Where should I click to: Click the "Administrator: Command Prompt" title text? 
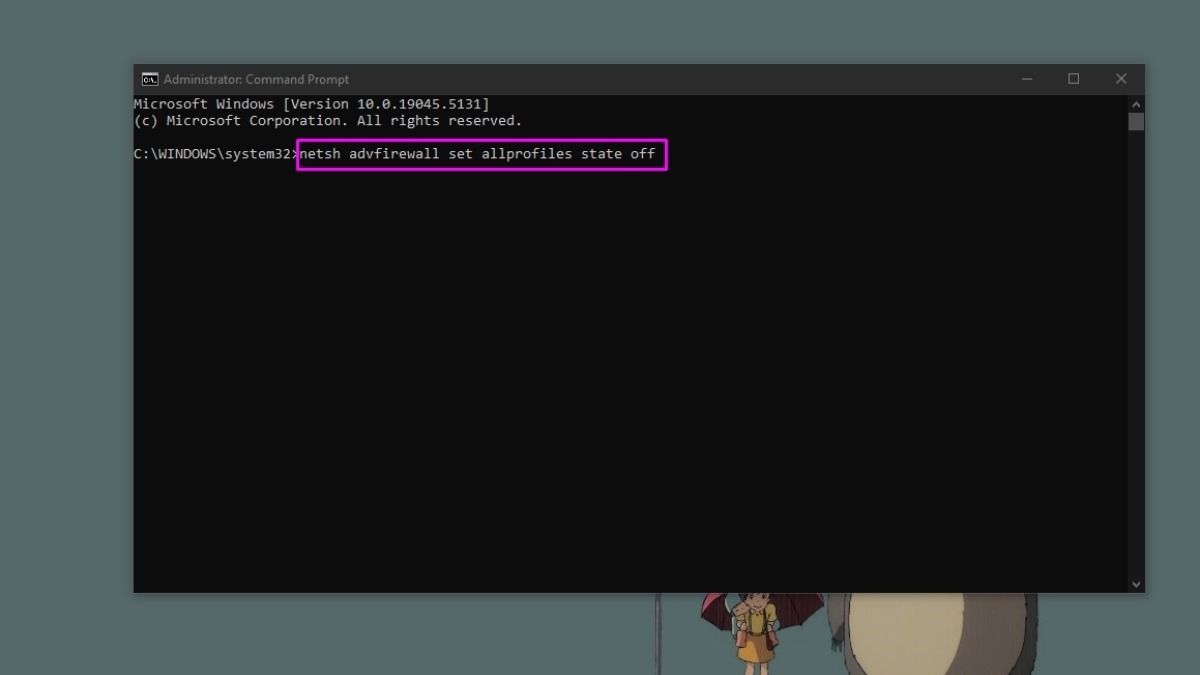pyautogui.click(x=256, y=79)
